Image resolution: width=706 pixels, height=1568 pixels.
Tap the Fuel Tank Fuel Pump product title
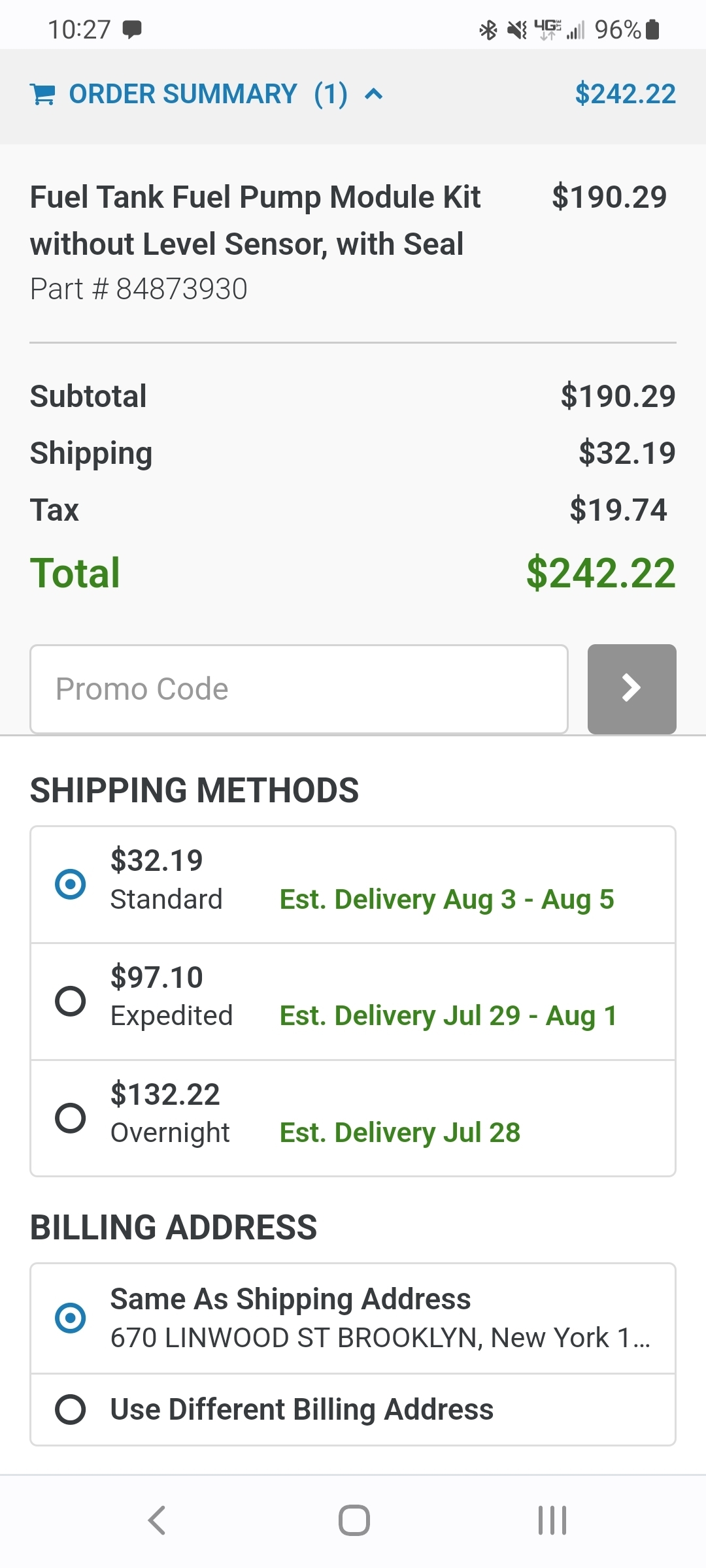(255, 220)
